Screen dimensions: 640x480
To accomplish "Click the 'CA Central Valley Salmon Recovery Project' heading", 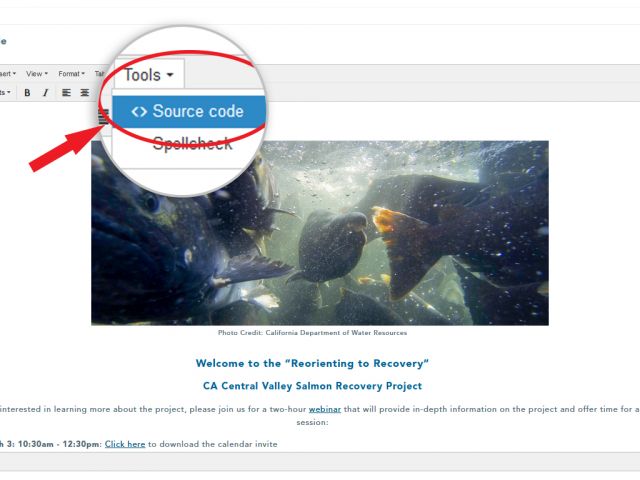I will [312, 386].
